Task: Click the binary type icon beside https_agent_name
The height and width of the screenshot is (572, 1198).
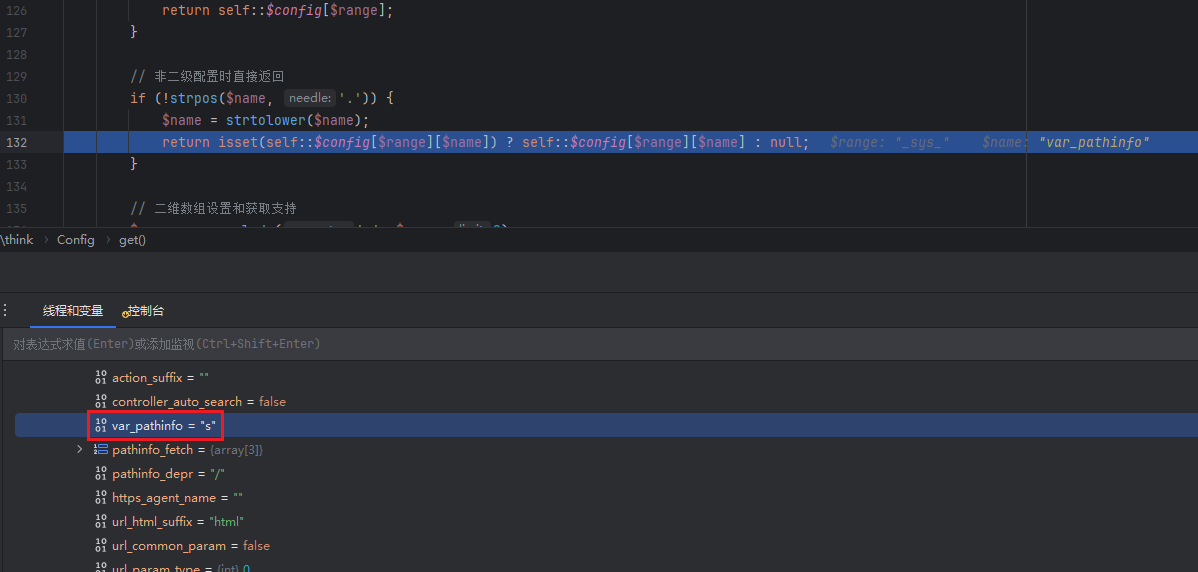Action: point(101,498)
